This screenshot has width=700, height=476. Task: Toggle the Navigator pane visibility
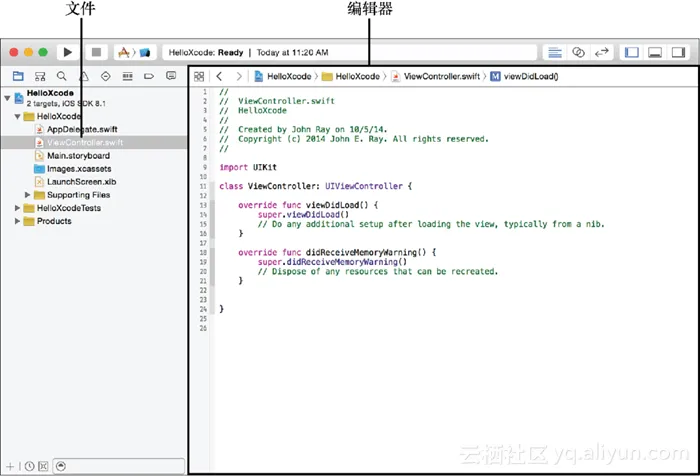632,52
